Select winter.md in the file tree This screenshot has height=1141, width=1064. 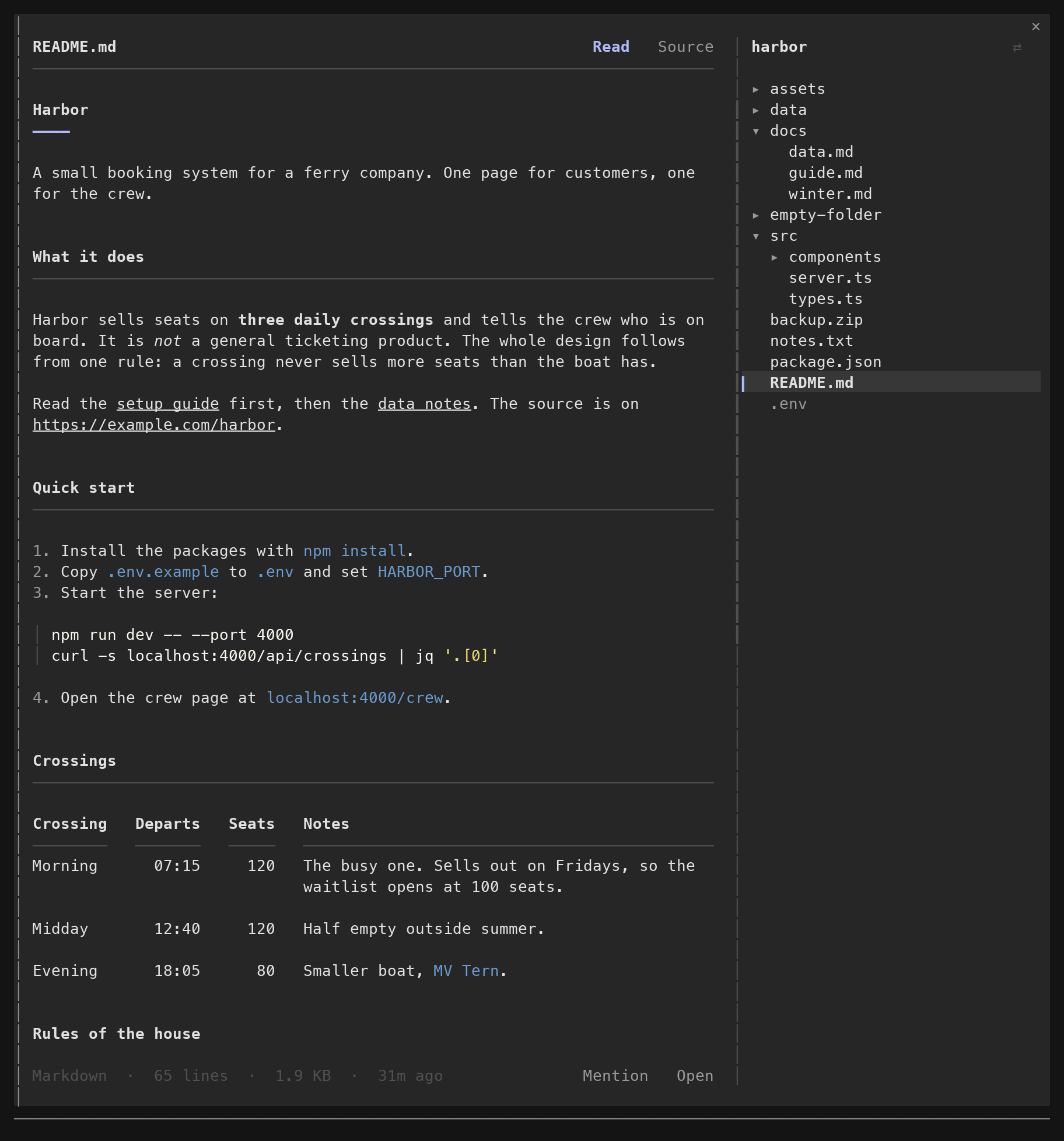830,194
